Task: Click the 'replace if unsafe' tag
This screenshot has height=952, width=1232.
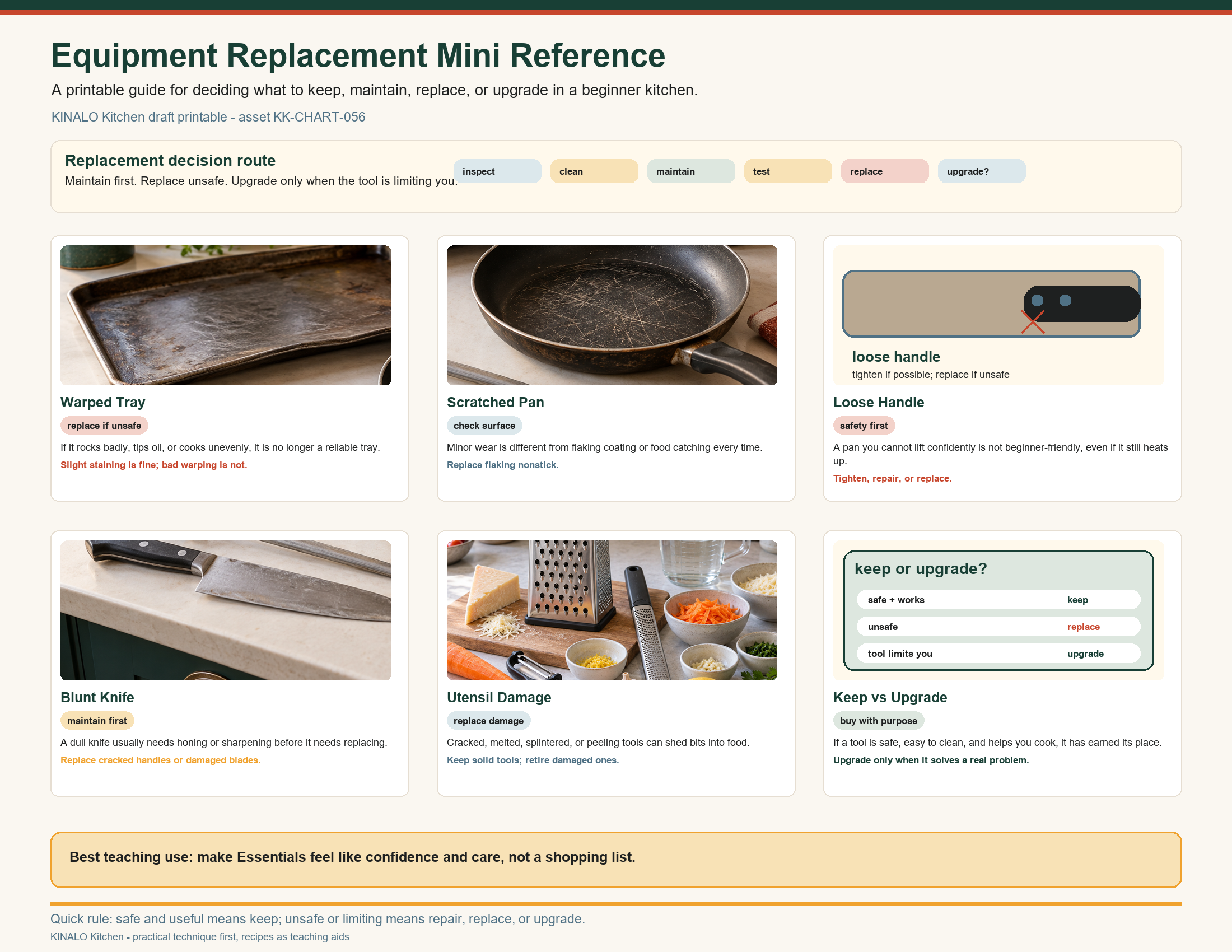Action: point(104,426)
